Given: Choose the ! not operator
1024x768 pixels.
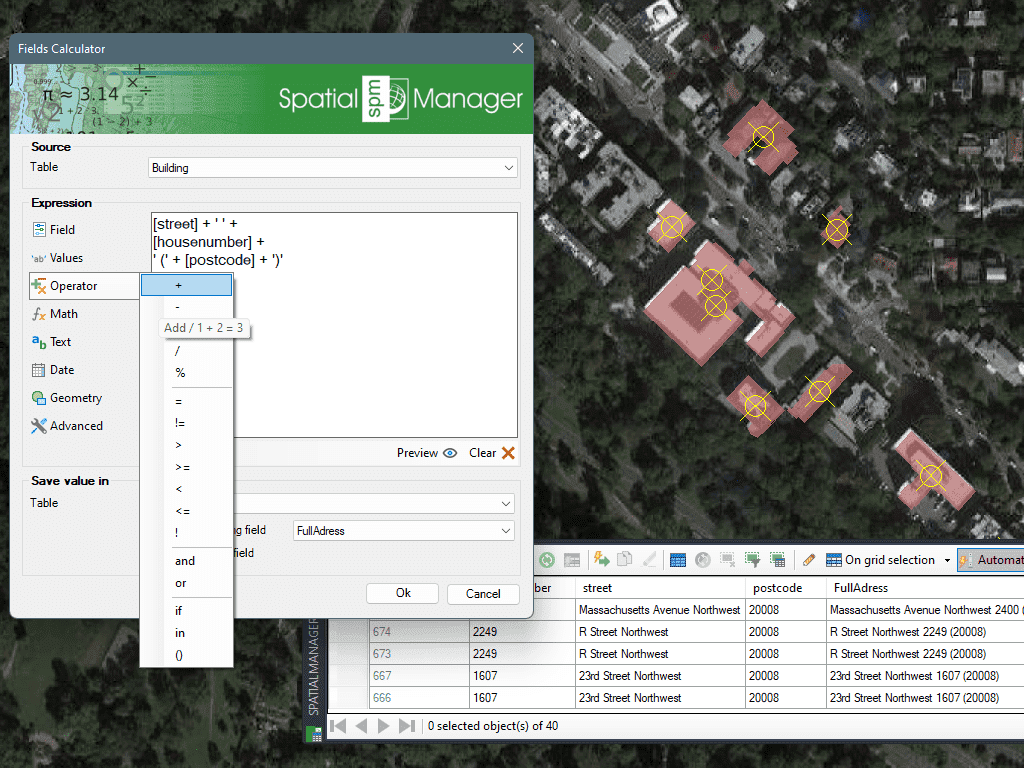Looking at the screenshot, I should pos(187,533).
